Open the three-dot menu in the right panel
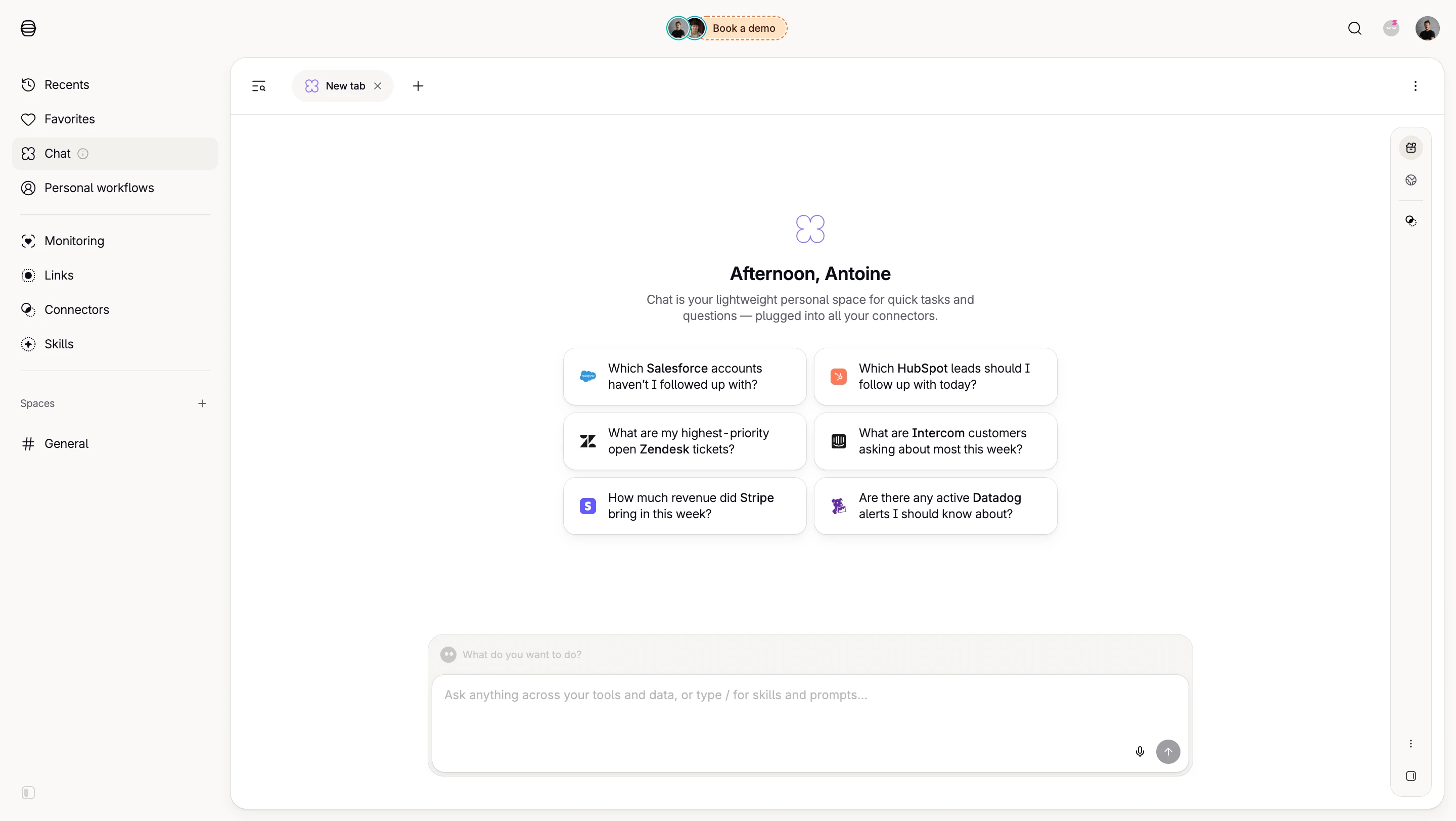The image size is (1456, 821). (x=1411, y=744)
